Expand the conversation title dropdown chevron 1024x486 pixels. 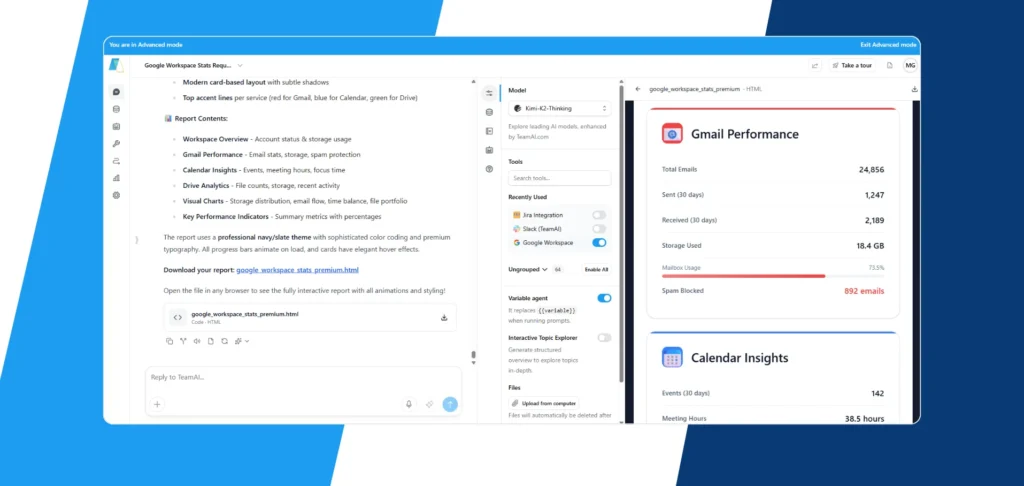point(240,65)
